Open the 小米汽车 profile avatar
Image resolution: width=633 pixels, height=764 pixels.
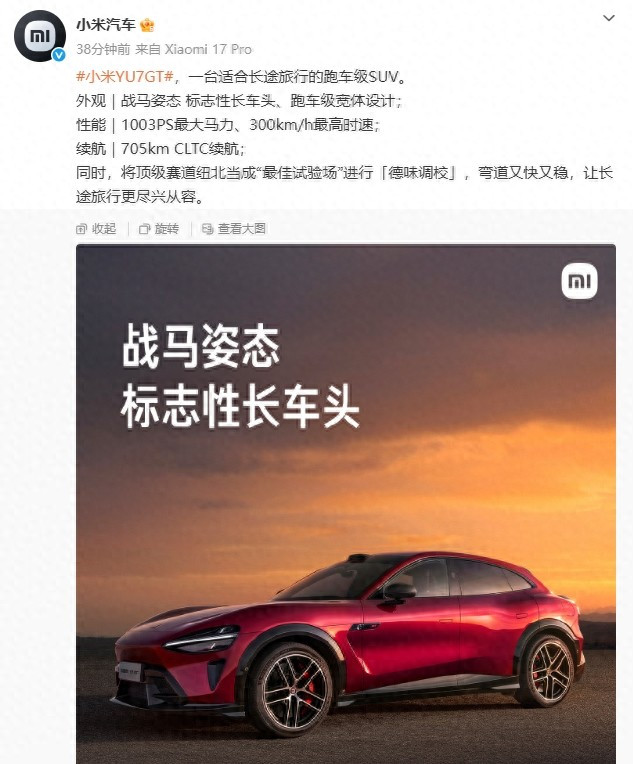pyautogui.click(x=39, y=36)
